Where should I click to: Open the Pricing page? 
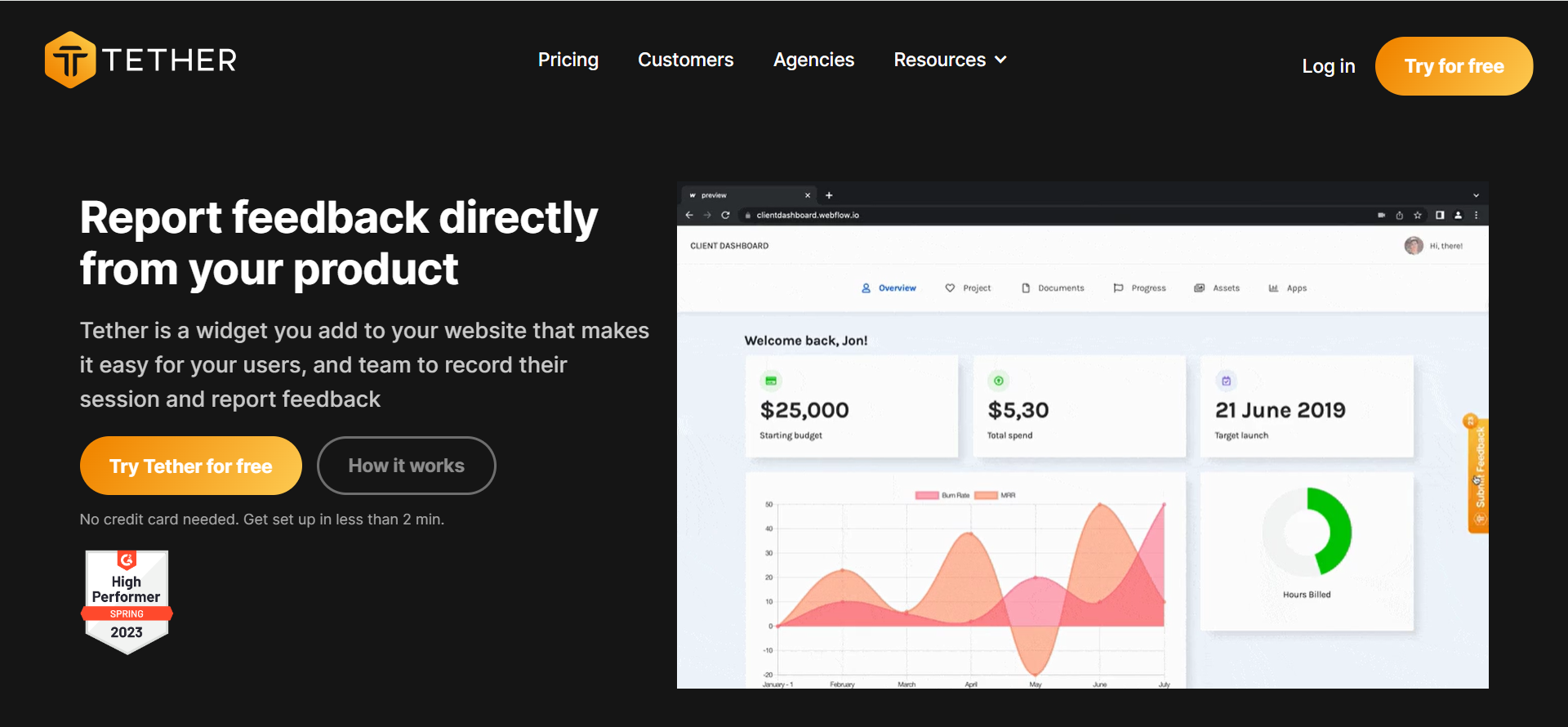pyautogui.click(x=568, y=60)
